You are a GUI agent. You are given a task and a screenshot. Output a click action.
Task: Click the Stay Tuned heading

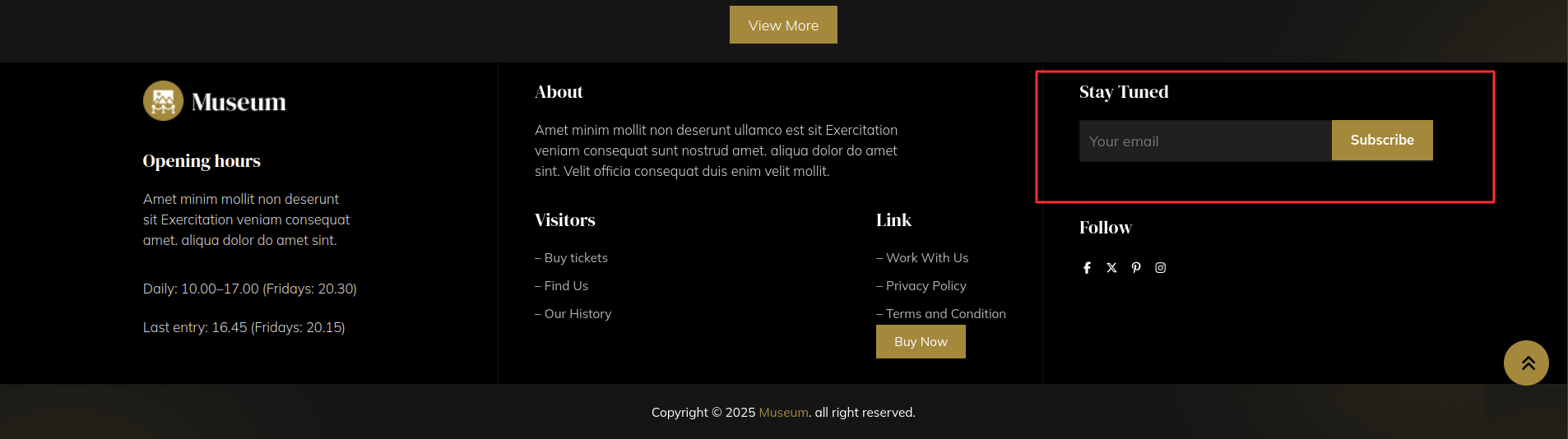point(1123,92)
